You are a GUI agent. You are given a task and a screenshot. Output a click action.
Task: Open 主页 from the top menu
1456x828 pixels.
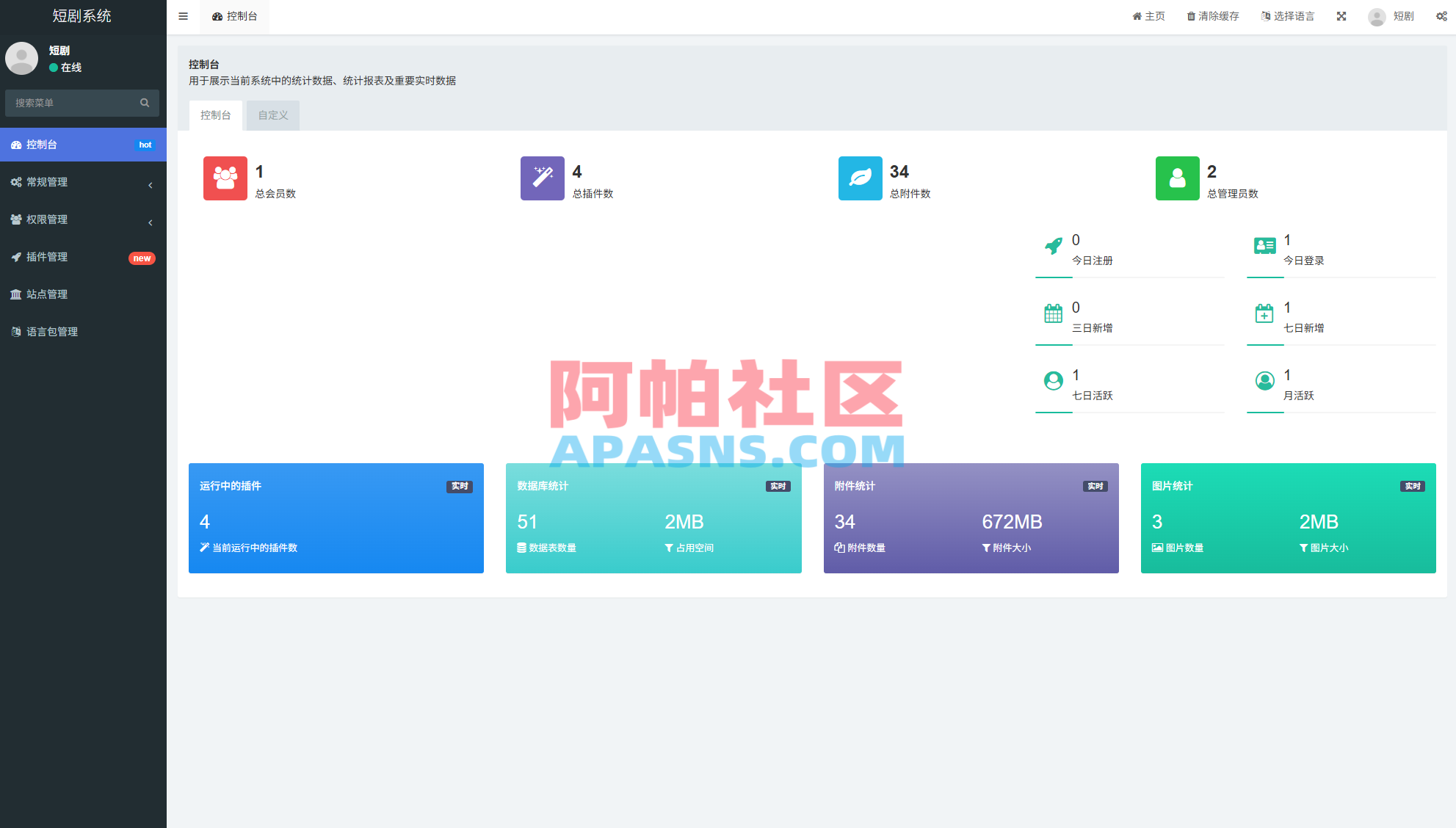coord(1148,15)
